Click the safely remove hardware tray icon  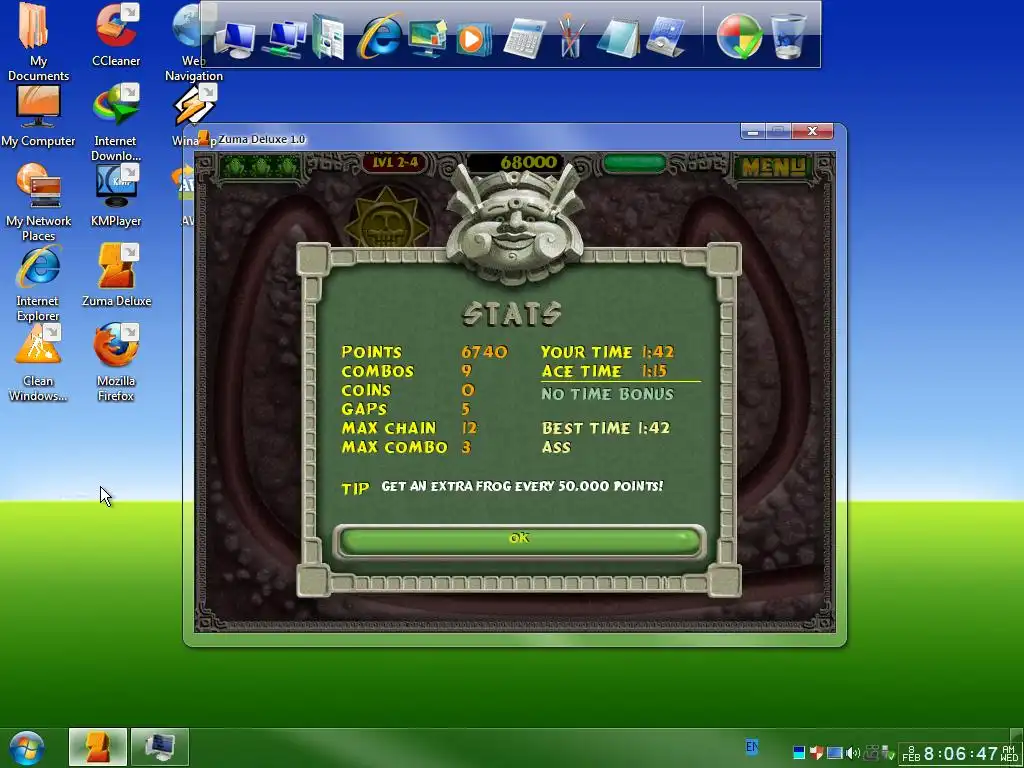[x=888, y=754]
